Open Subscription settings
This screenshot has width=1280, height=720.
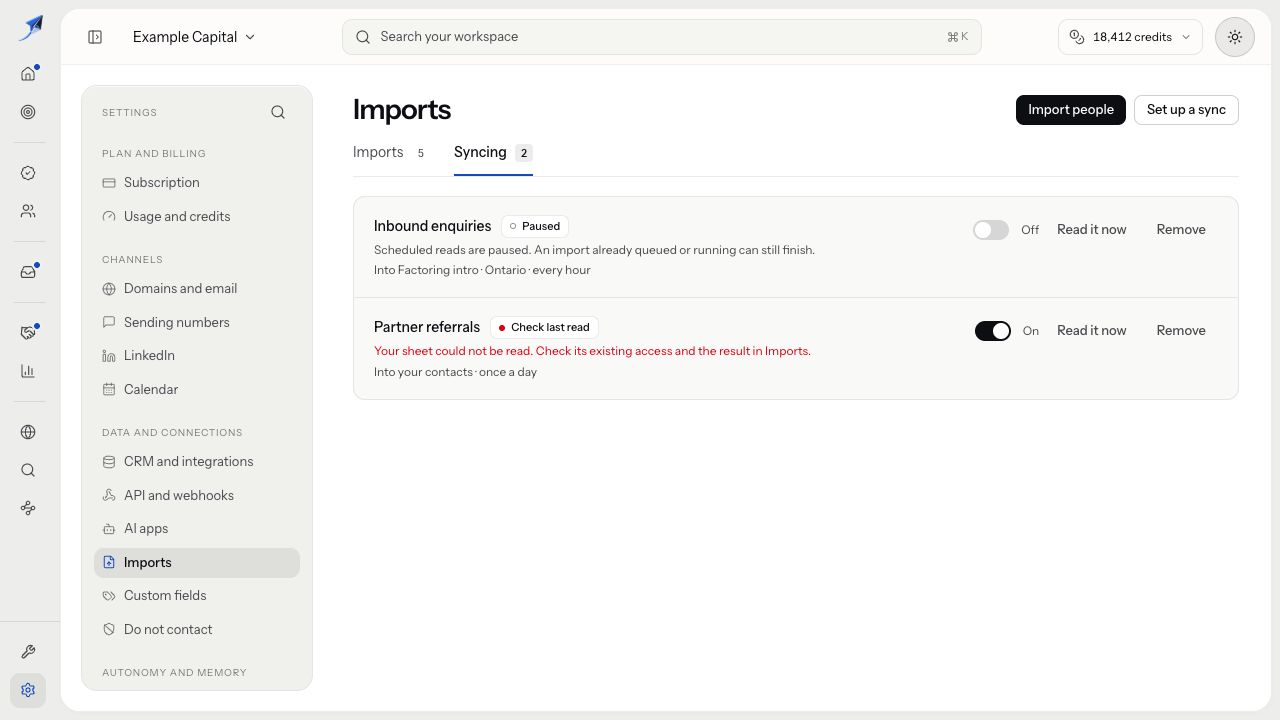[x=197, y=183]
